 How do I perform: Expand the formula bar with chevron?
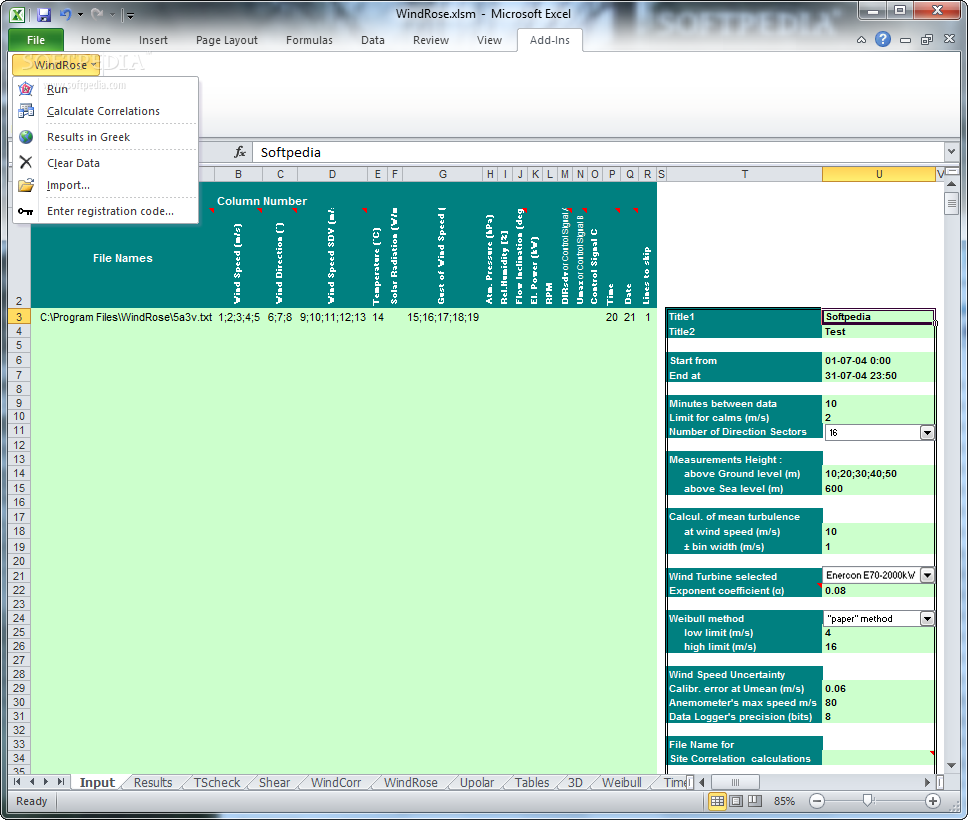click(x=951, y=151)
